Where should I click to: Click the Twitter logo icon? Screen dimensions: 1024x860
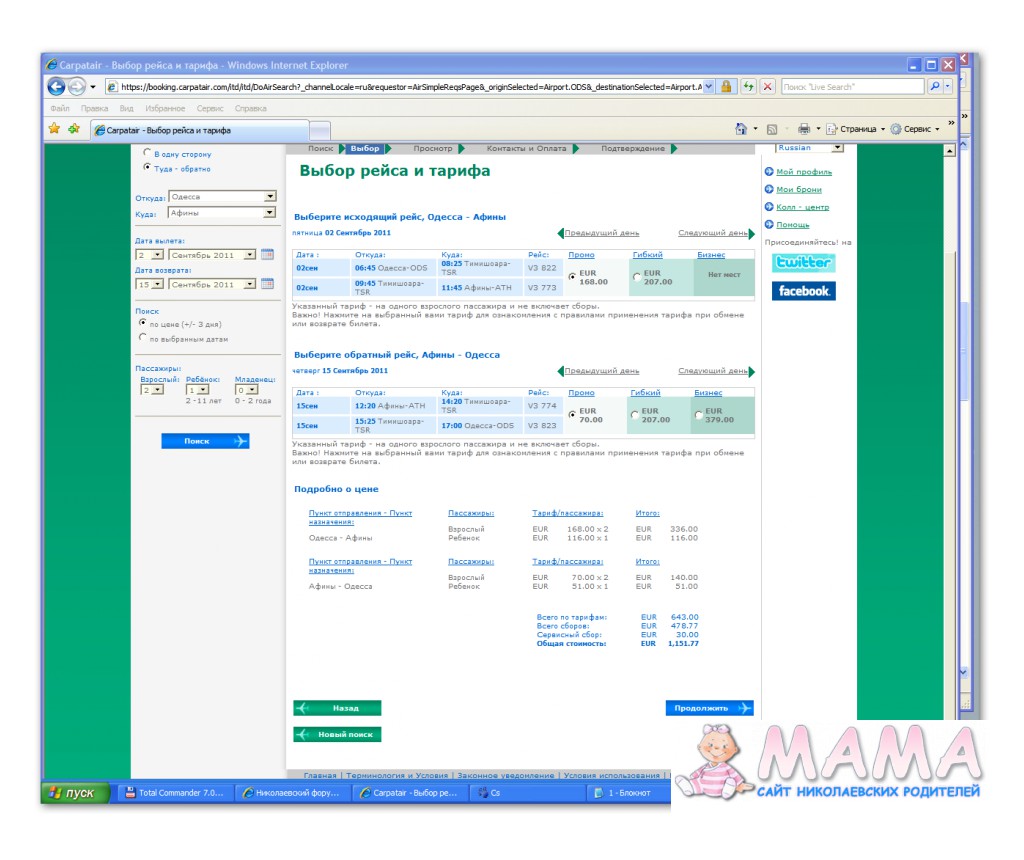[803, 263]
